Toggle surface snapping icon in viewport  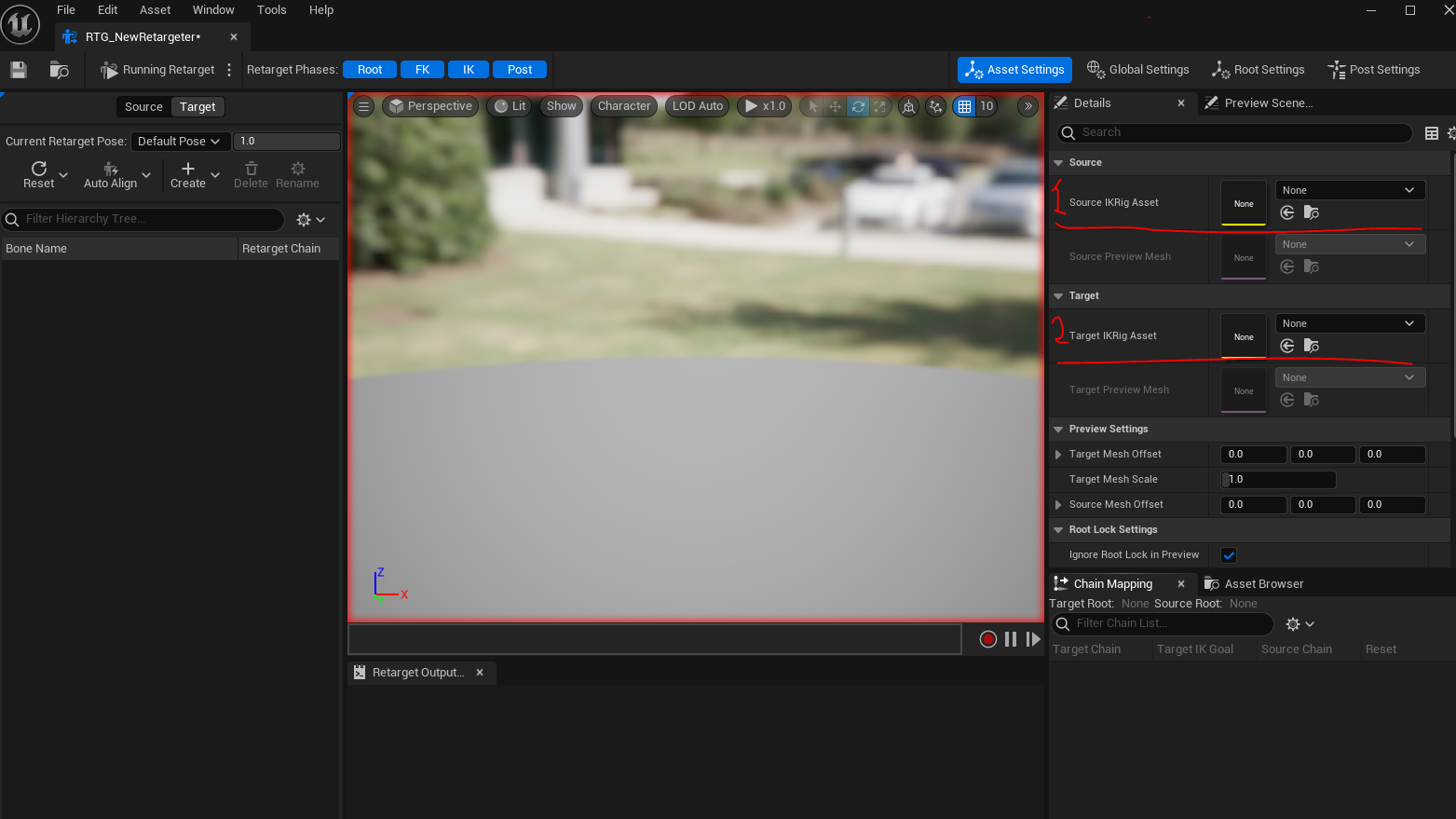click(935, 106)
